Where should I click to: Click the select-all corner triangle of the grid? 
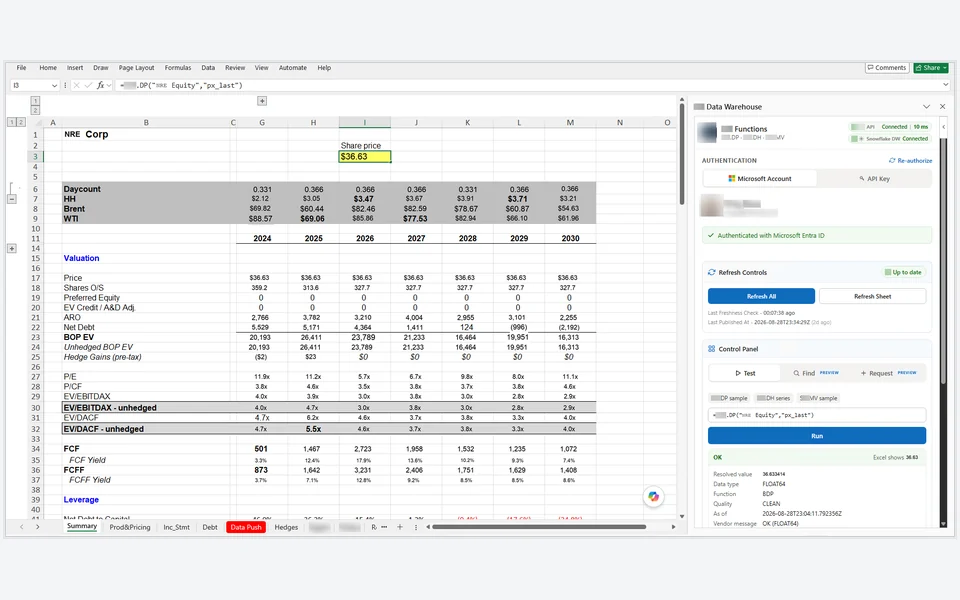click(36, 122)
